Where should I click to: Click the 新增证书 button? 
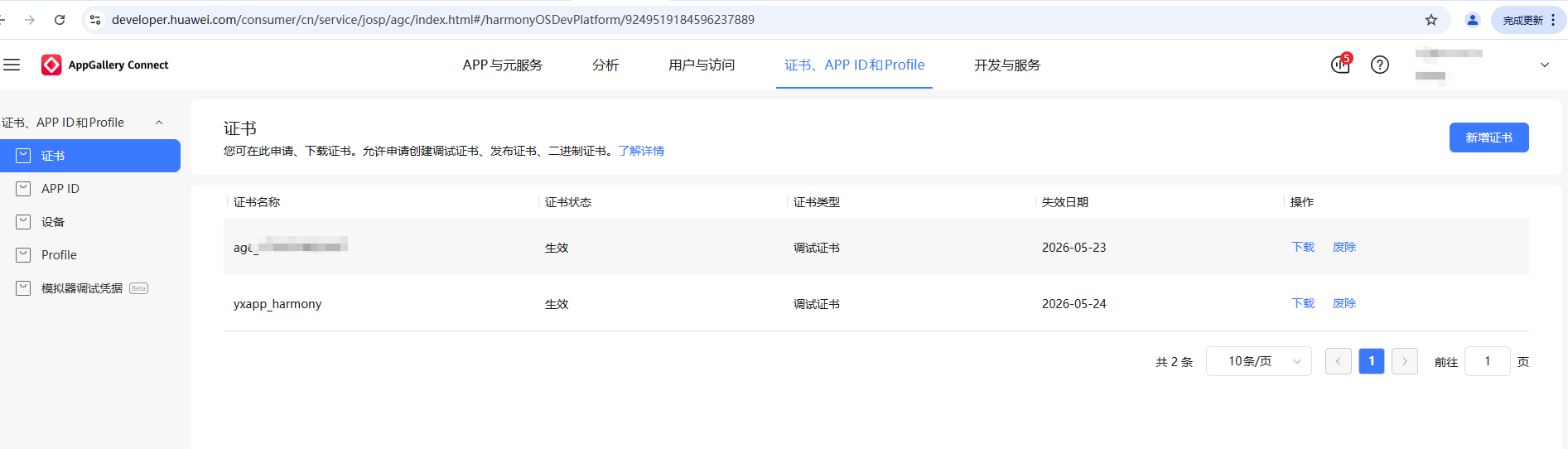coord(1489,138)
